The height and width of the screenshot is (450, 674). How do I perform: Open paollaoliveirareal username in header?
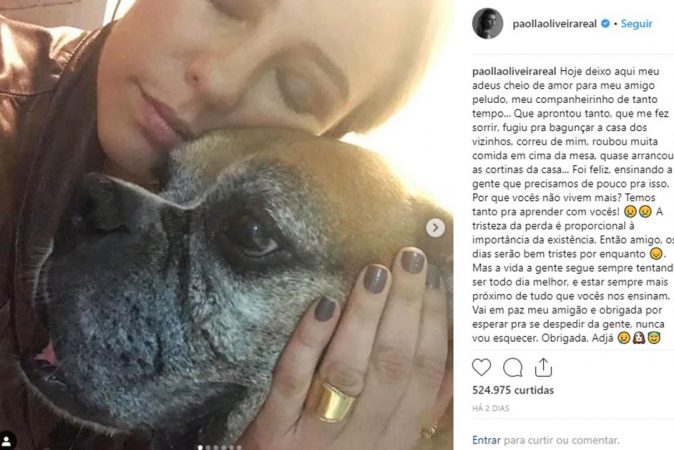click(555, 24)
